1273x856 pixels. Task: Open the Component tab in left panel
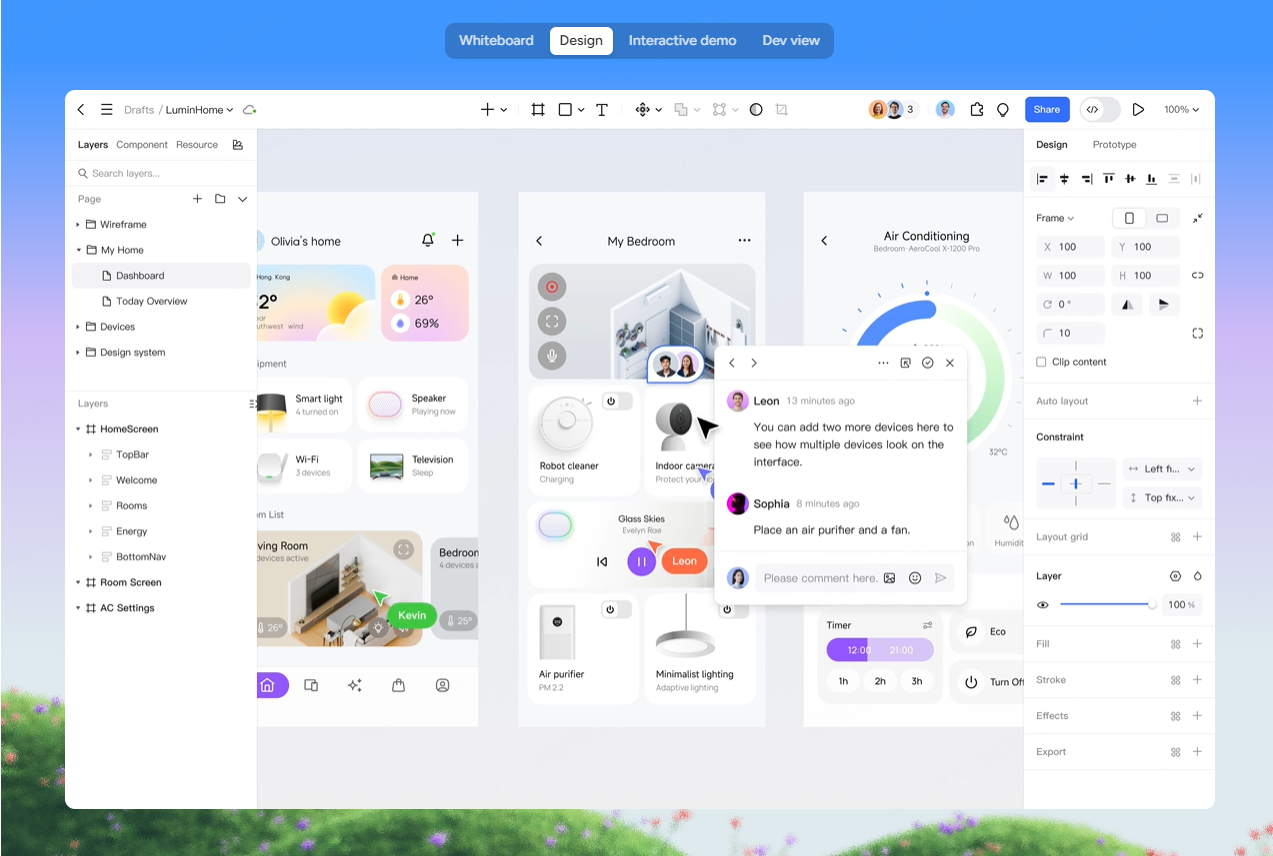(x=142, y=145)
